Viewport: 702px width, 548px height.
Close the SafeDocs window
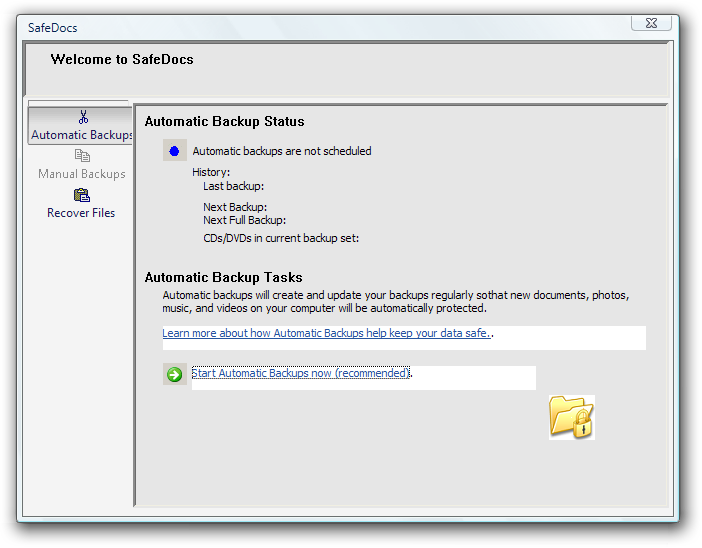pos(651,23)
